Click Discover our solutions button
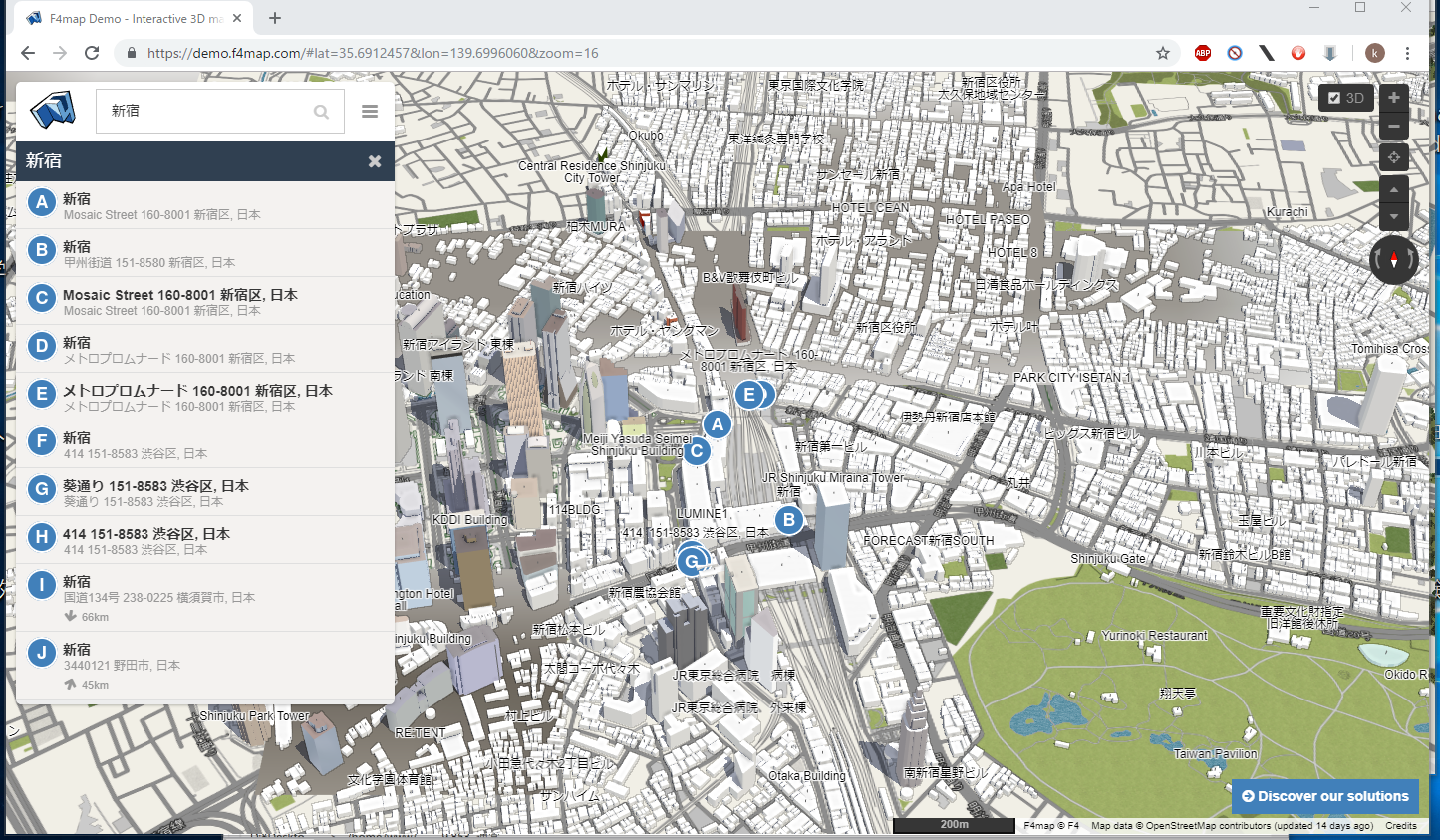The width and height of the screenshot is (1440, 840). coord(1324,796)
